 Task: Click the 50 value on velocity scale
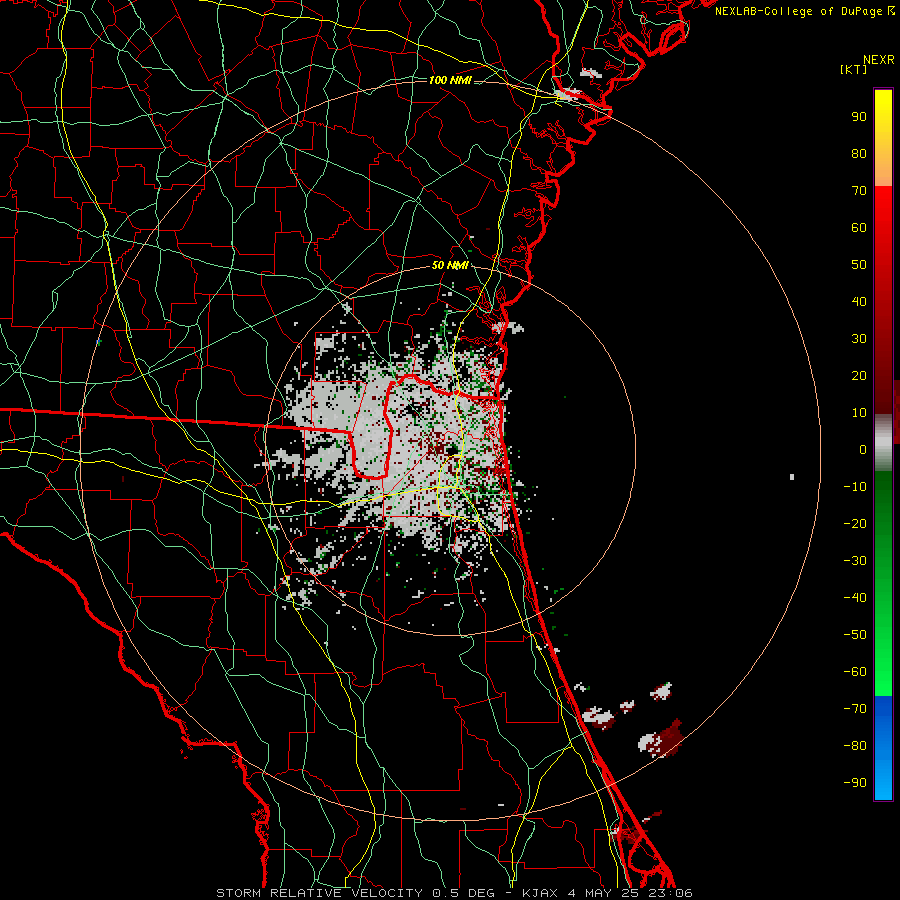click(x=859, y=265)
